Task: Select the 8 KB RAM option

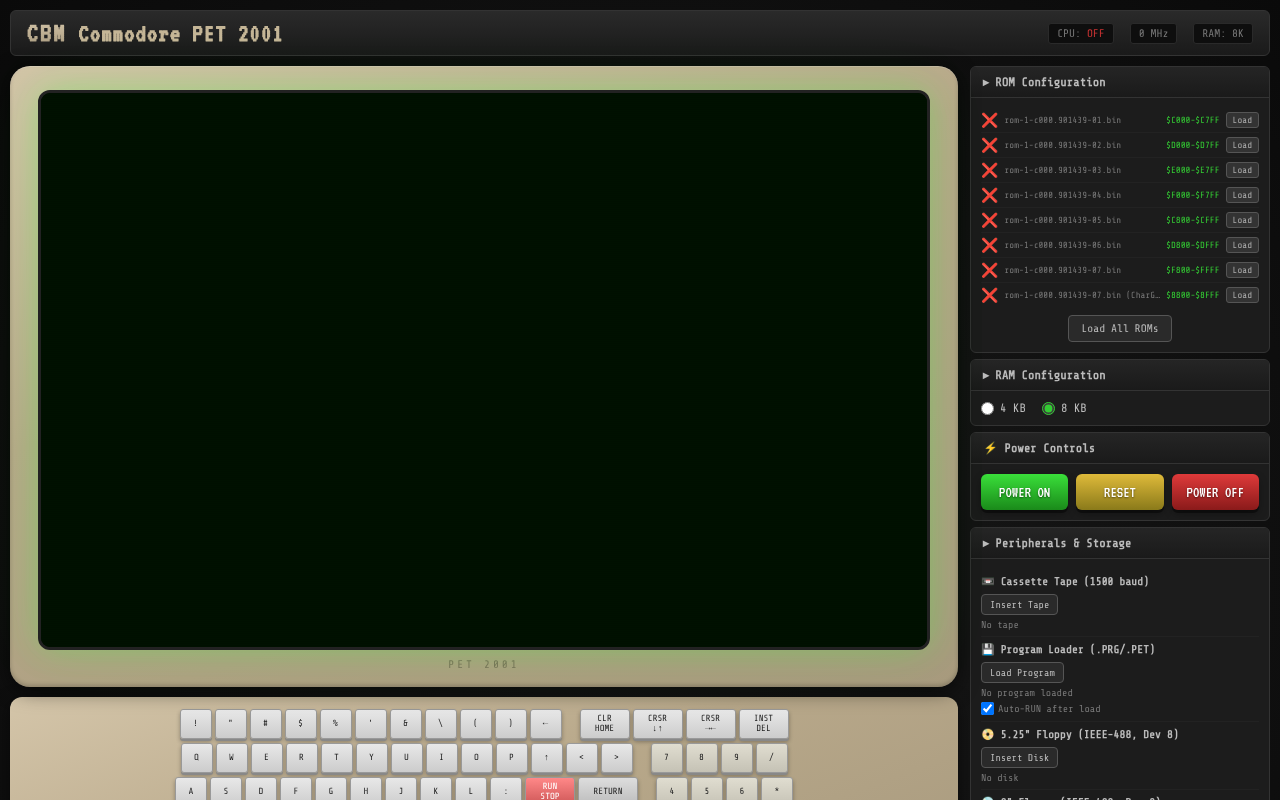Action: click(1048, 408)
